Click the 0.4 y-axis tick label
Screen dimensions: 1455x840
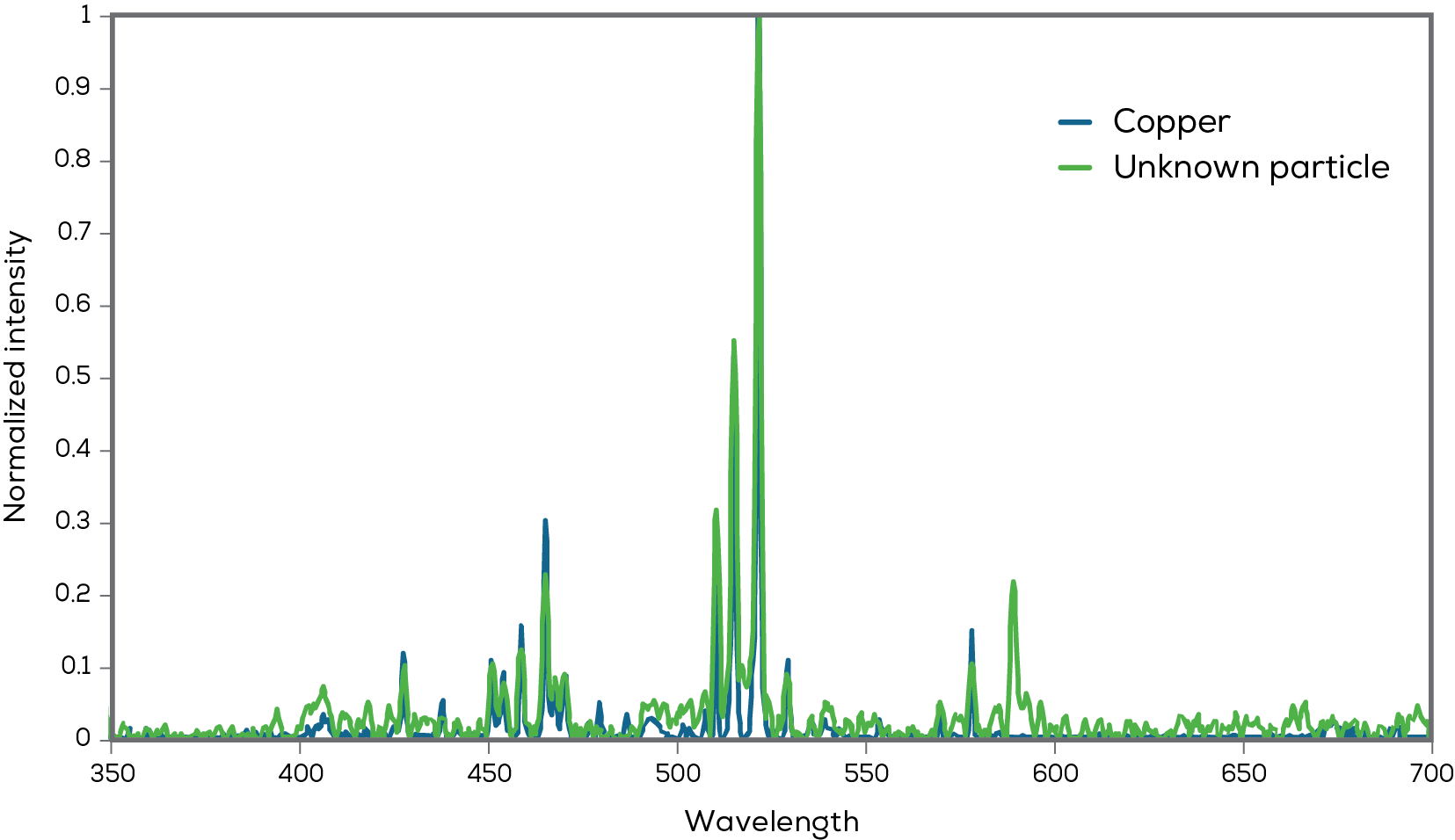point(73,449)
